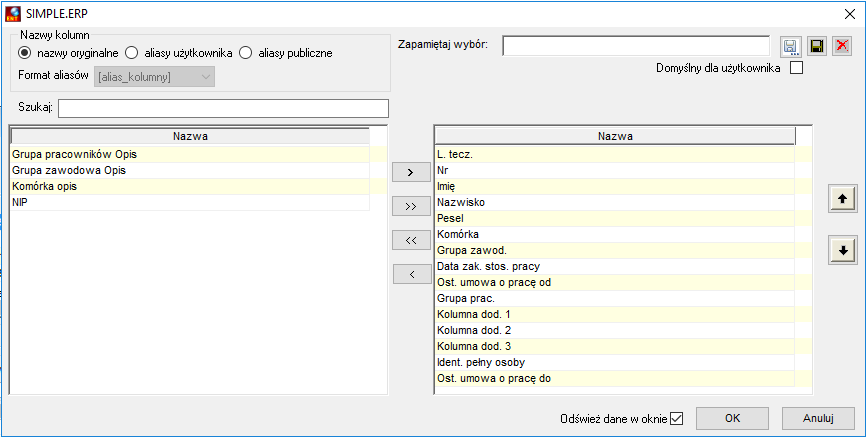Screen dimensions: 866x437
Task: Select the aliasy użytkownika radio button
Action: point(131,53)
